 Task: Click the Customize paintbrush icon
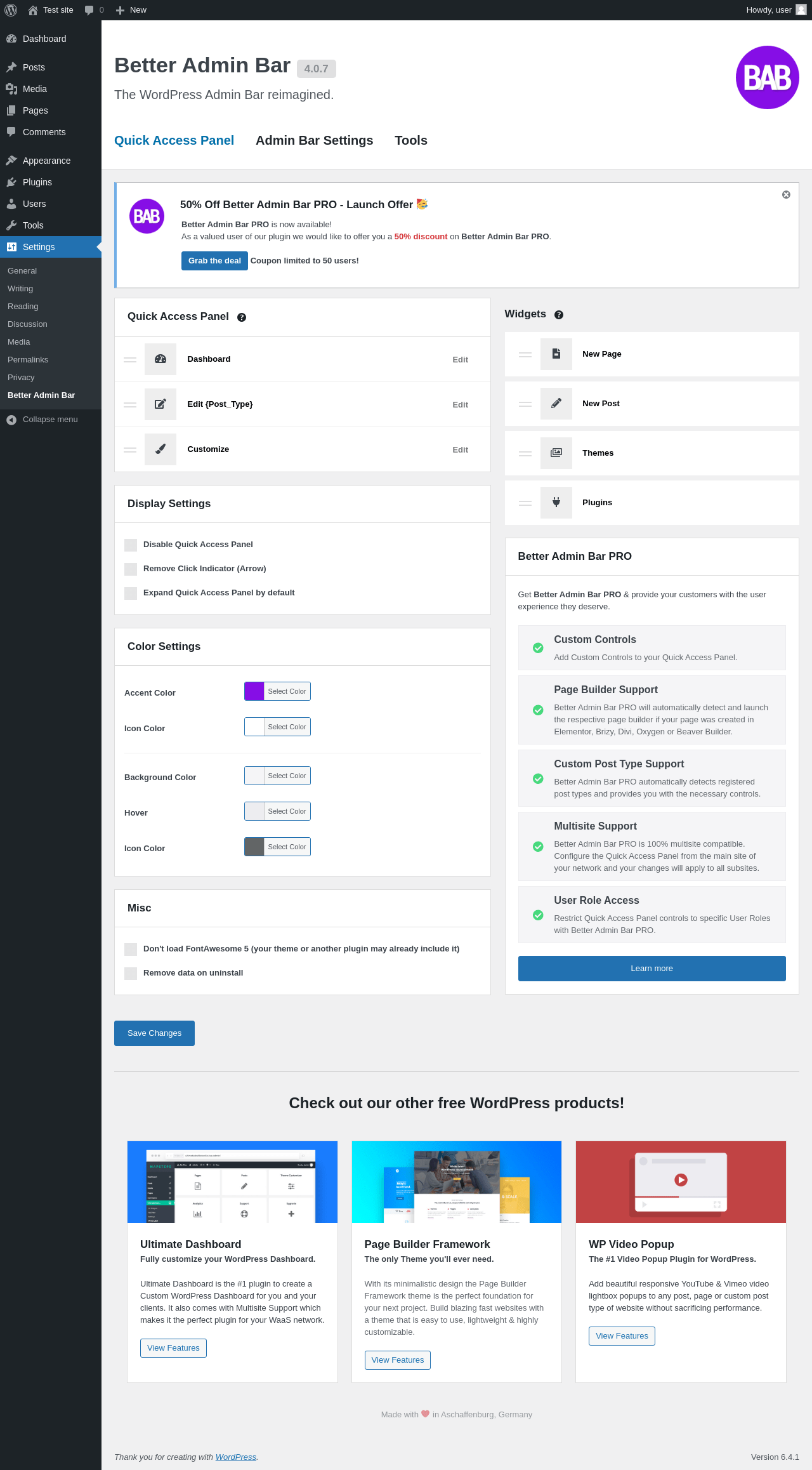coord(160,449)
